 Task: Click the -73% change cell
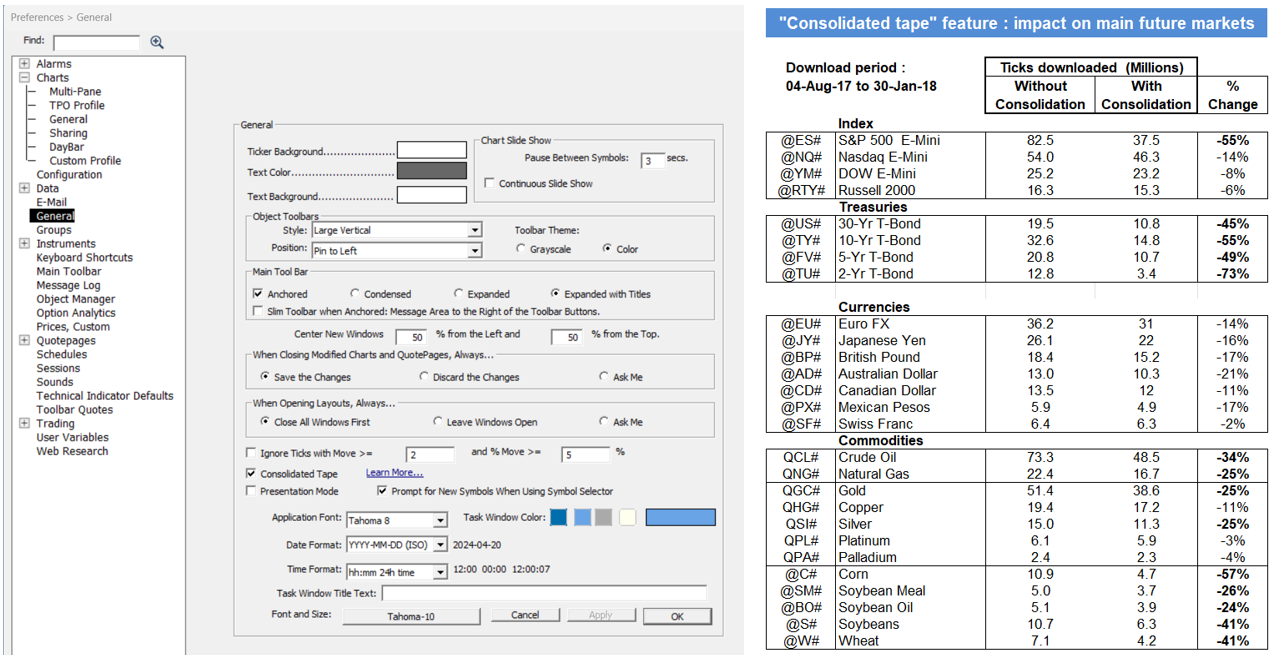coord(1233,273)
